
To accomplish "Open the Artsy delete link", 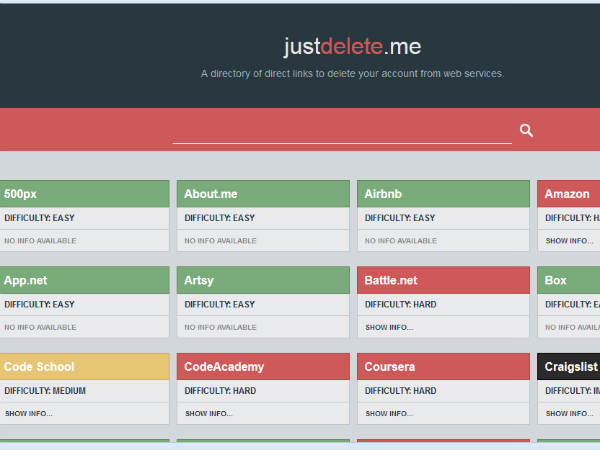I will (x=199, y=280).
